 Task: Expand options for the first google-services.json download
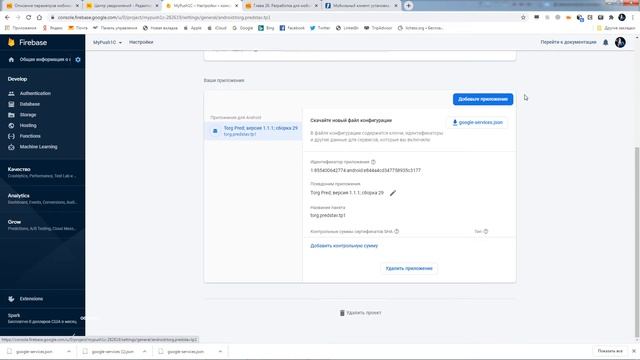click(x=69, y=351)
